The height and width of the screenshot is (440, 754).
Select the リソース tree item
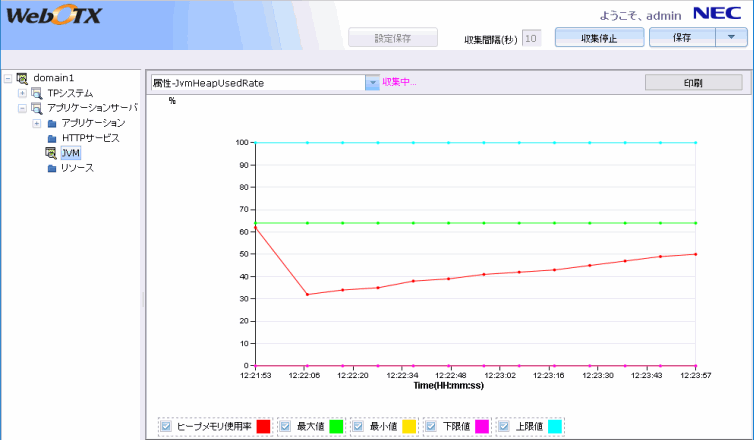tap(77, 168)
